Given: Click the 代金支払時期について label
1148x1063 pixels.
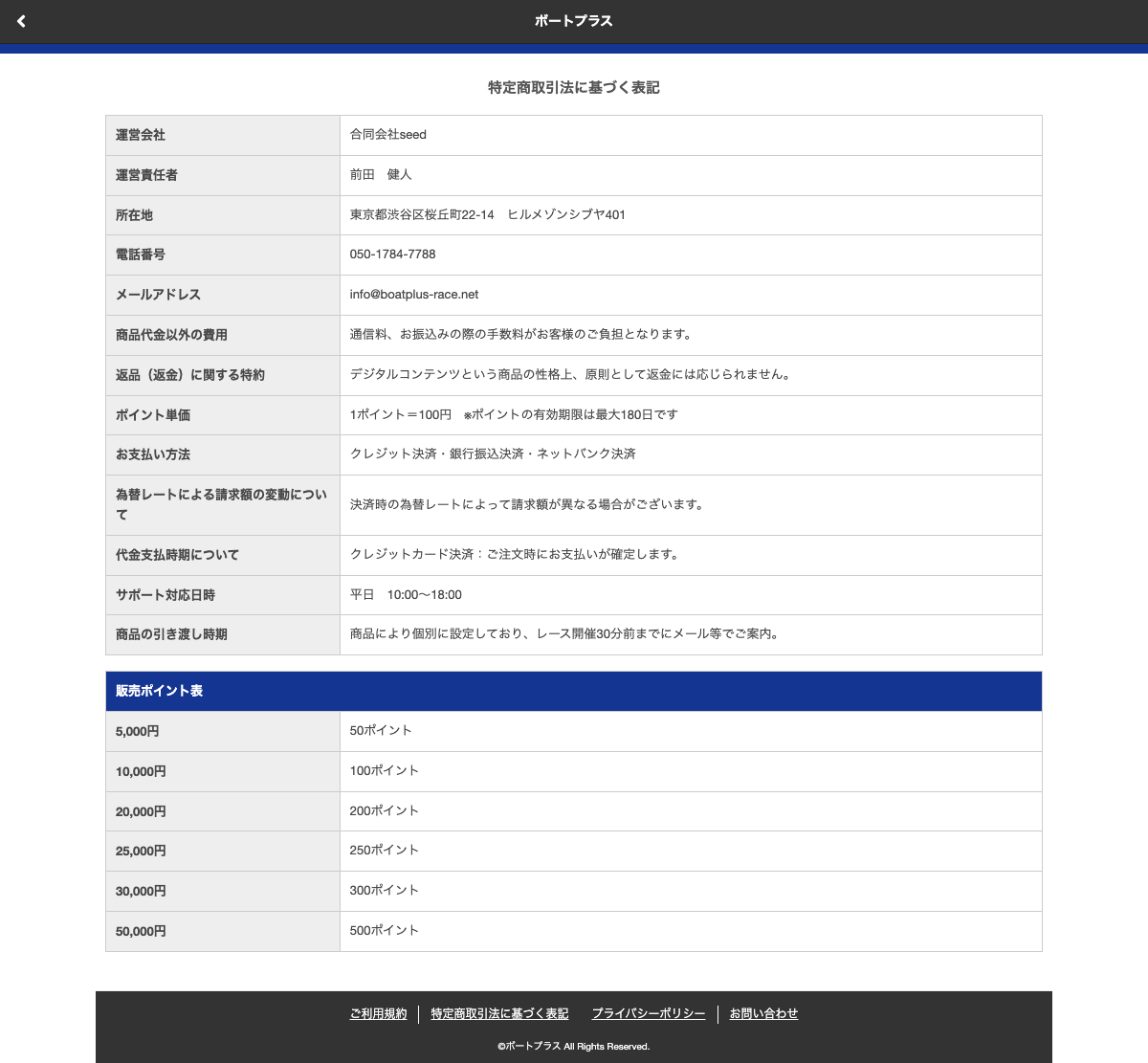Looking at the screenshot, I should [177, 555].
